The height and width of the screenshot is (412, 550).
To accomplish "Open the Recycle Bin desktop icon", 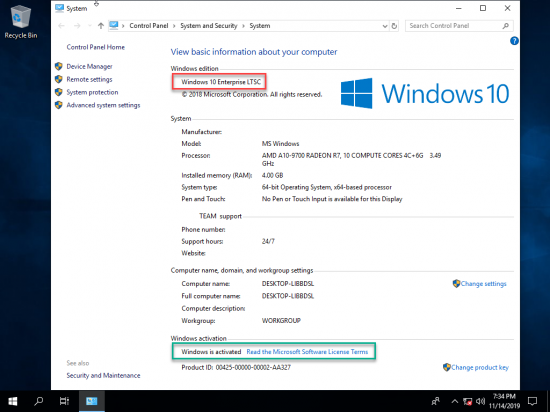I will click(x=21, y=22).
